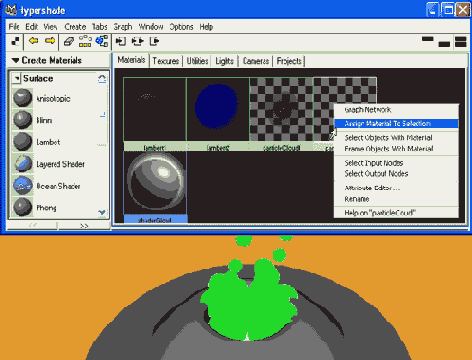472x360 pixels.
Task: Show bottom tabs only view toggle
Action: [444, 44]
